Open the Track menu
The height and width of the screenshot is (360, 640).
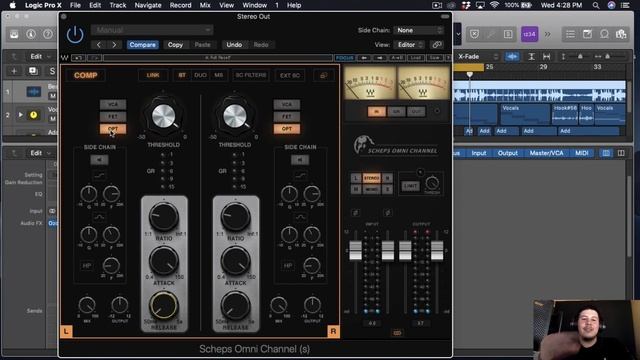coord(118,5)
